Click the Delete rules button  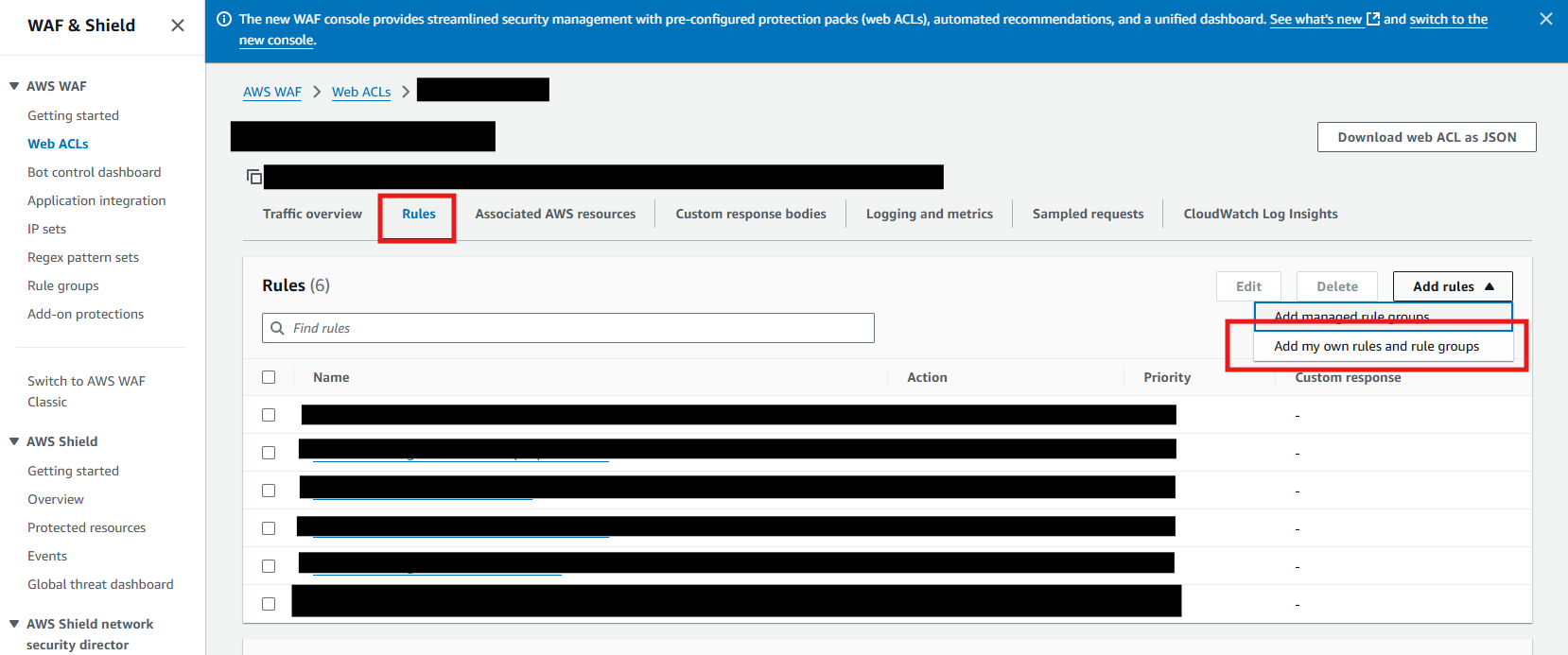tap(1337, 286)
